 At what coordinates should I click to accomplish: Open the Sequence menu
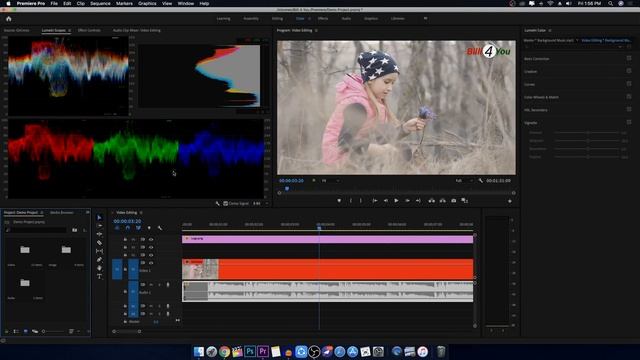100,3
